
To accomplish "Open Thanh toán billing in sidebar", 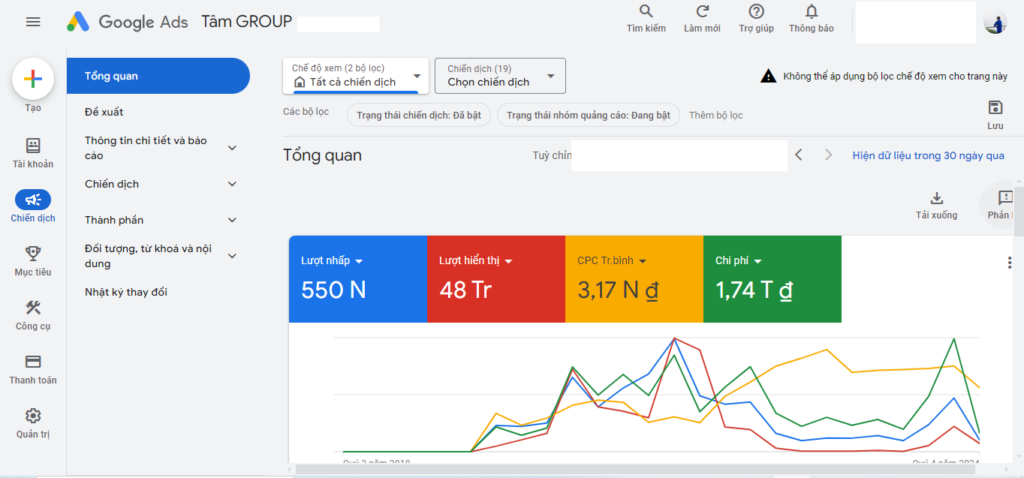I will point(33,362).
